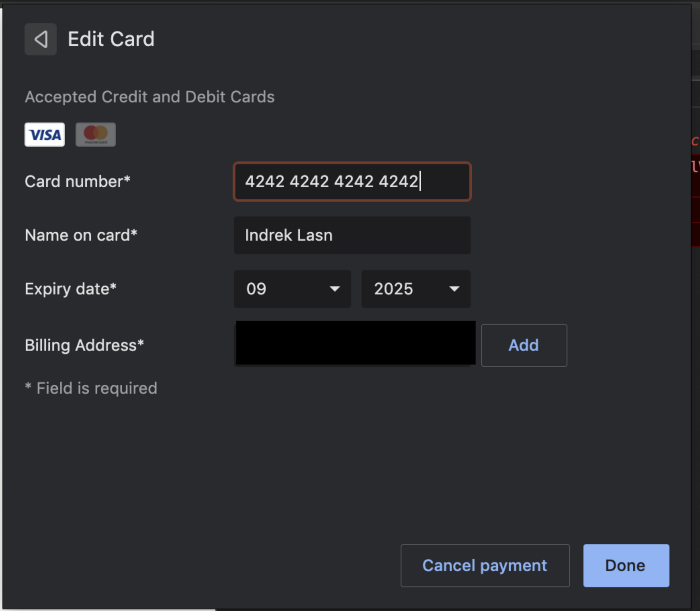Screen dimensions: 700x611
Task: Click the Expiry date label
Action: coord(71,289)
